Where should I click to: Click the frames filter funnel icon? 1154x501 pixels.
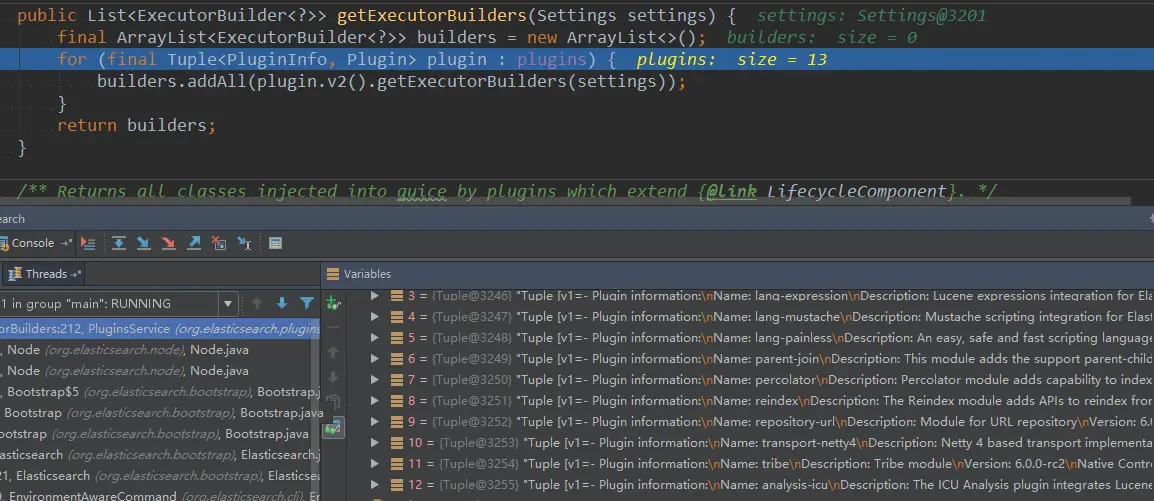(307, 303)
